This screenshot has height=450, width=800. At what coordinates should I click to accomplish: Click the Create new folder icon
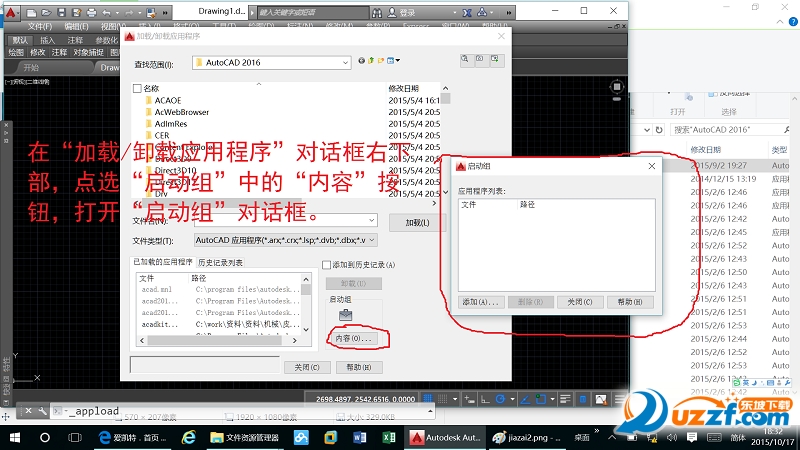tap(381, 60)
